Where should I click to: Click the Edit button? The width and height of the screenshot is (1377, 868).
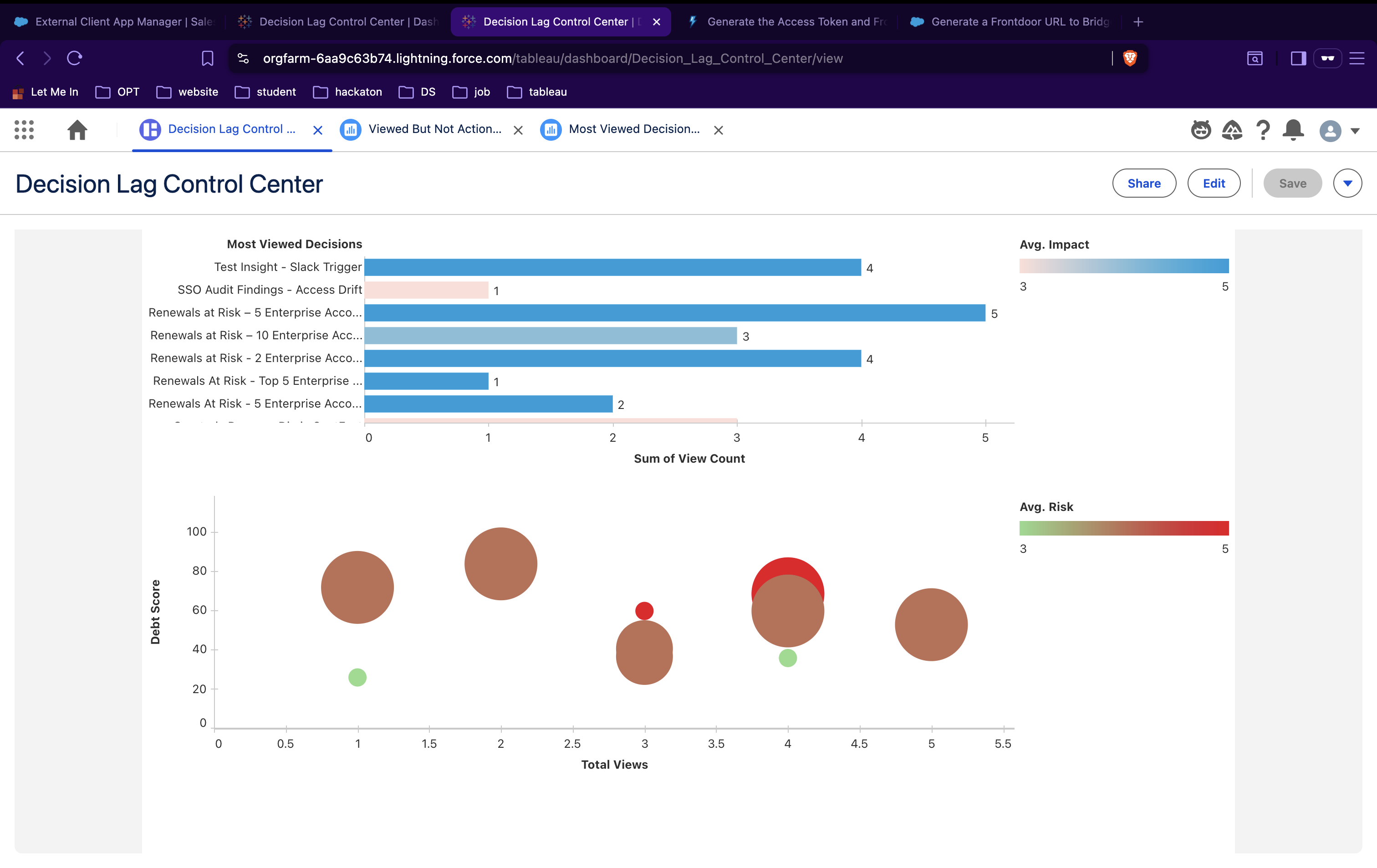click(x=1214, y=184)
